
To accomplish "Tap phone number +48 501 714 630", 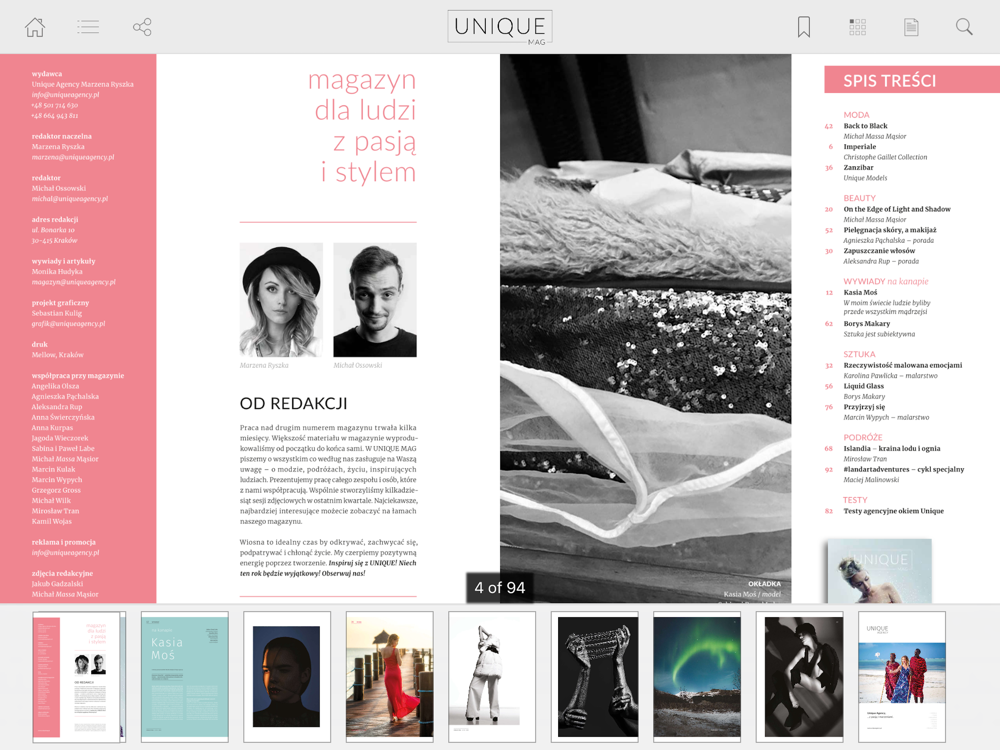I will click(54, 105).
